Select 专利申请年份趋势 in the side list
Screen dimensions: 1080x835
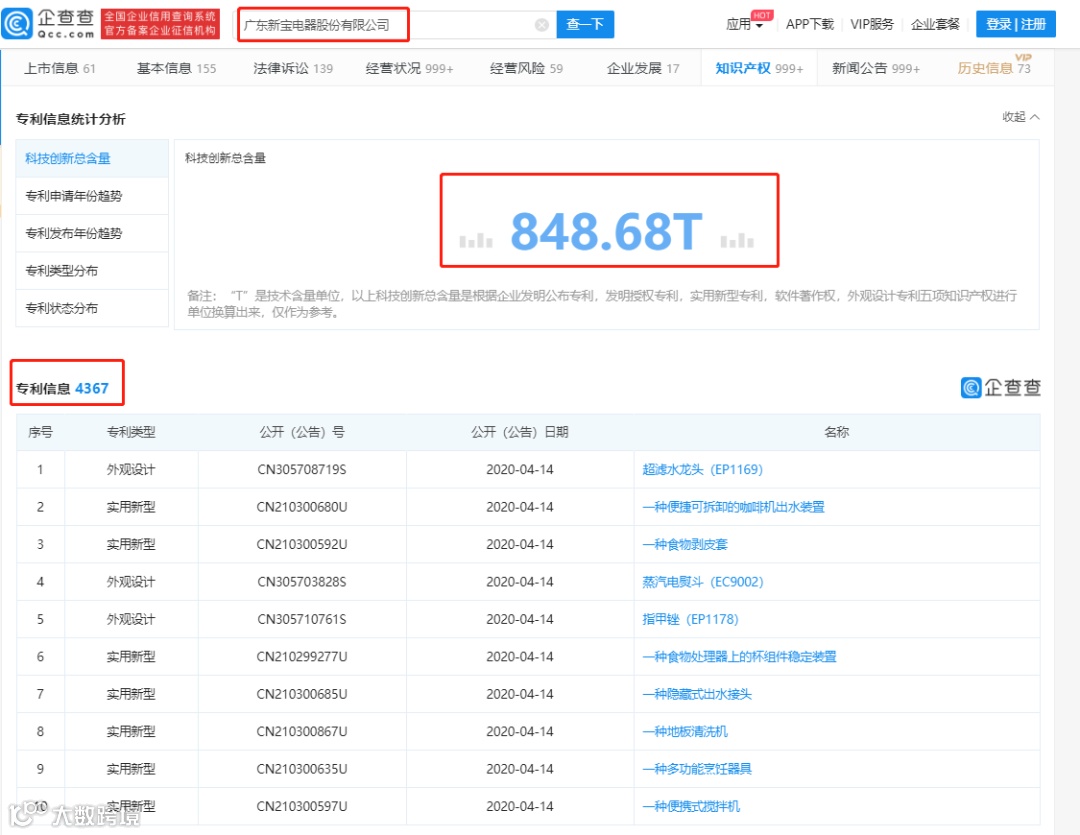[92, 196]
